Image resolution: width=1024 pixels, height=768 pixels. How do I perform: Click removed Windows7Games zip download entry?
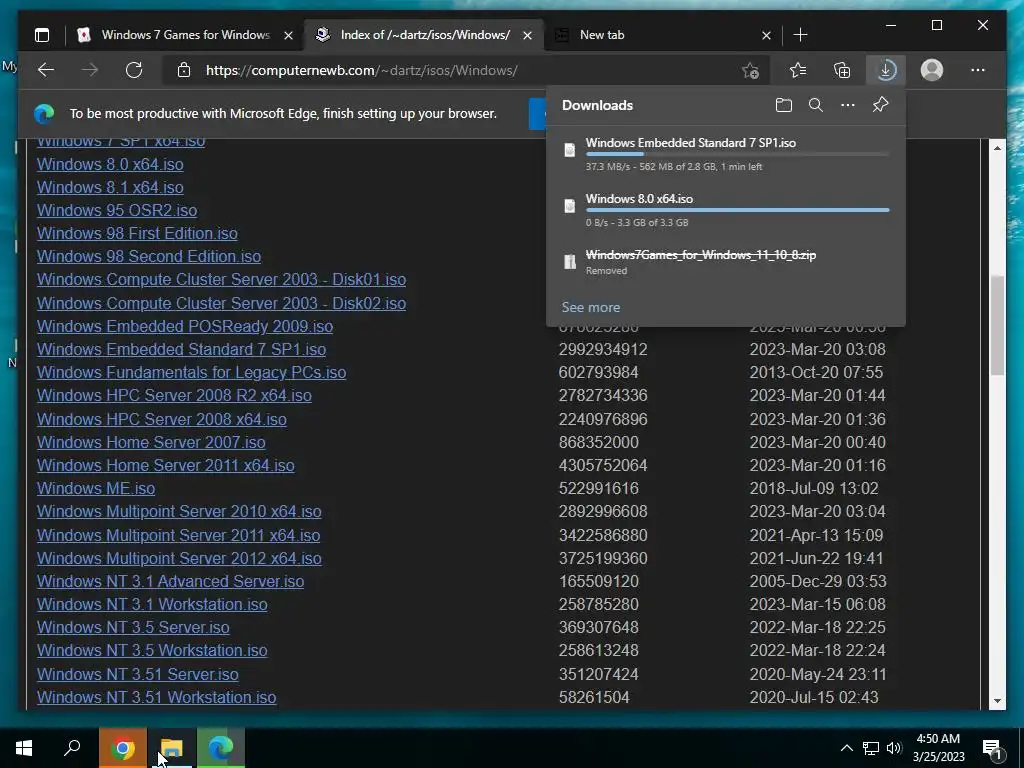coord(726,262)
